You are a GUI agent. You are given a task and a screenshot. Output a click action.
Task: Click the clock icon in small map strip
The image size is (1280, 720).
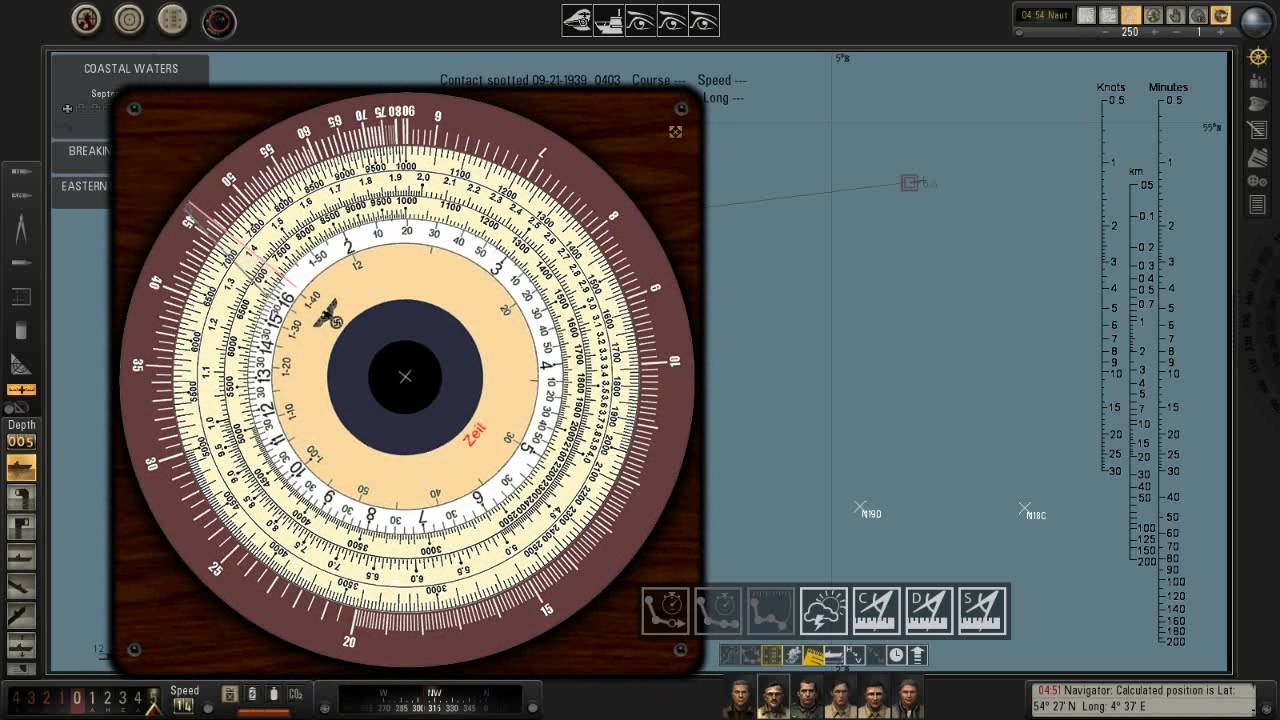(x=896, y=656)
